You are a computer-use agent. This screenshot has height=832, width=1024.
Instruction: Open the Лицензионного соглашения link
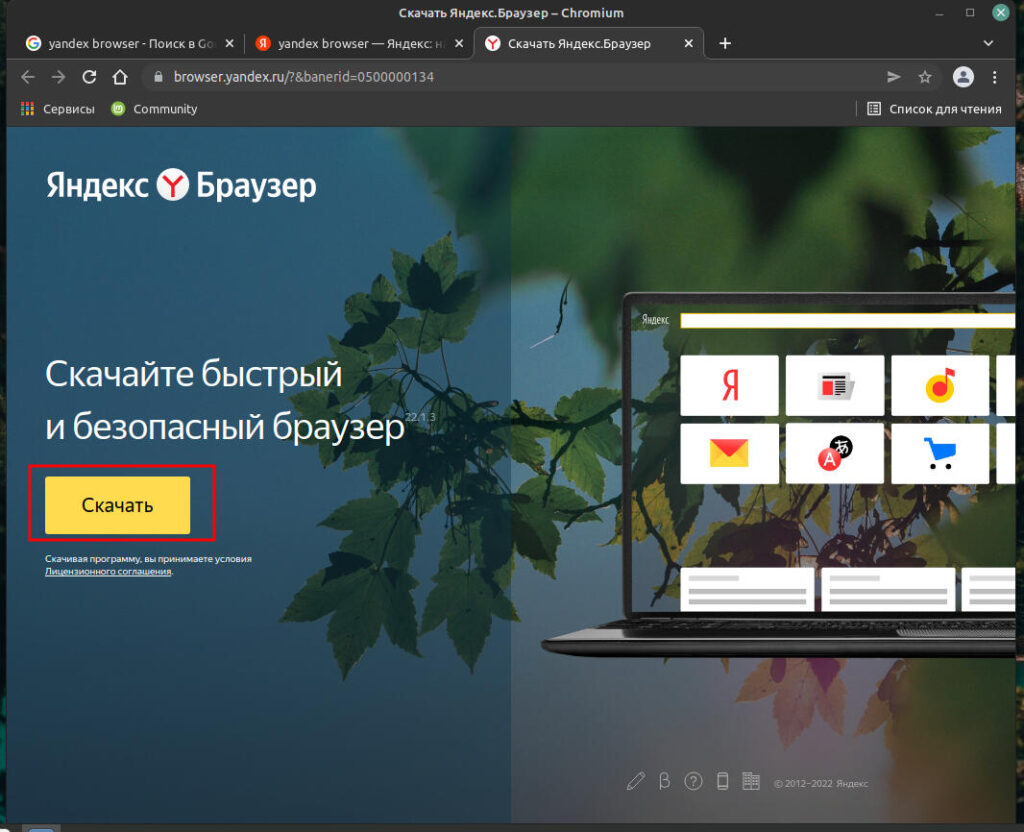[x=108, y=572]
